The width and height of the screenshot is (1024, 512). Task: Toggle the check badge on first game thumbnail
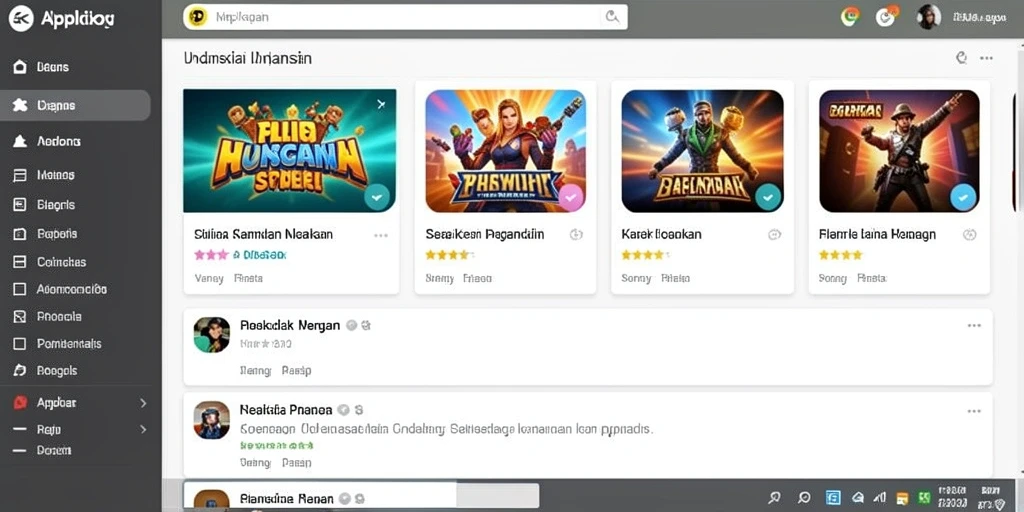coord(377,196)
